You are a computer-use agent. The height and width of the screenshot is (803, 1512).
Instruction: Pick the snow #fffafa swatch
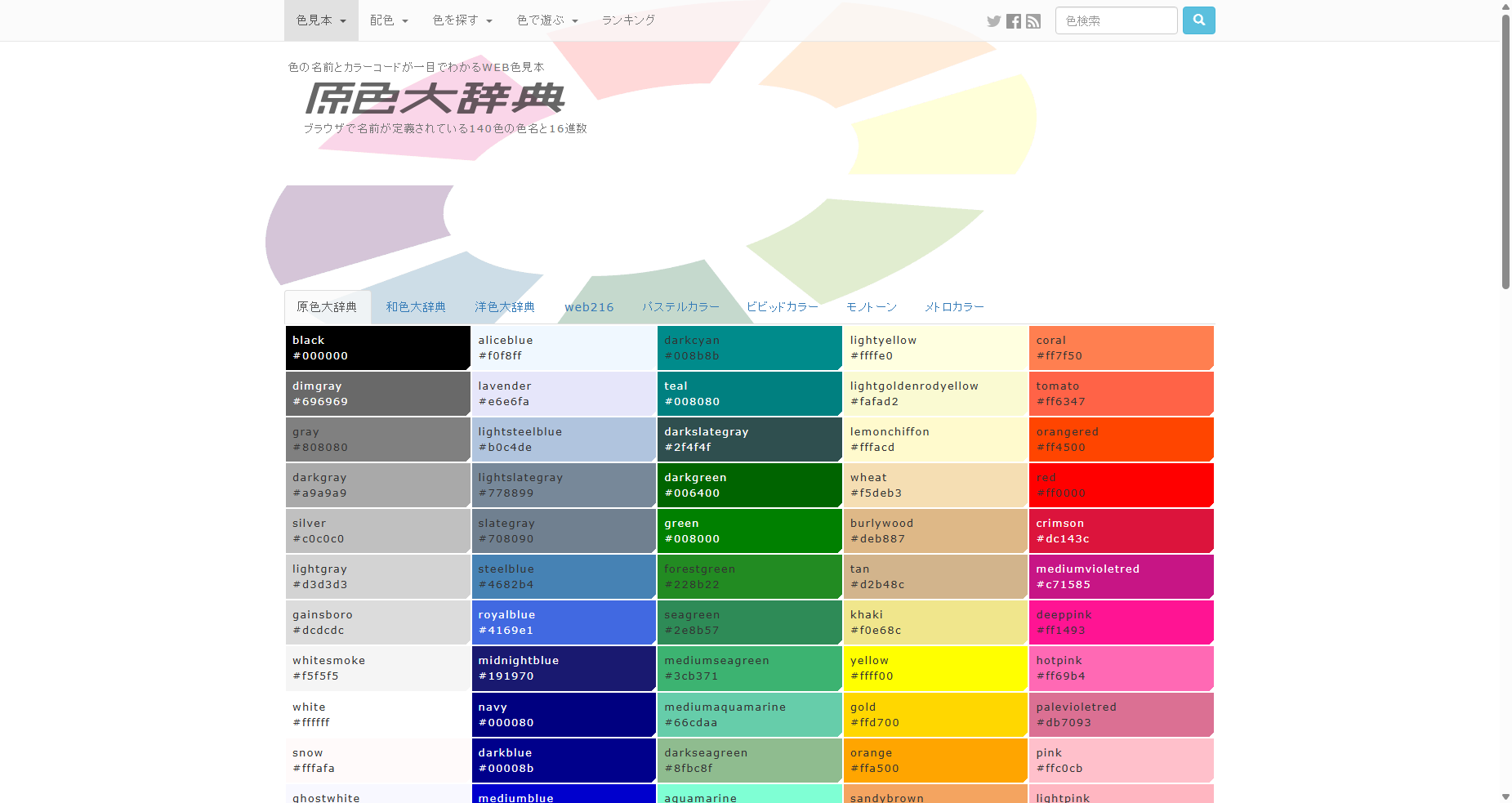point(378,761)
